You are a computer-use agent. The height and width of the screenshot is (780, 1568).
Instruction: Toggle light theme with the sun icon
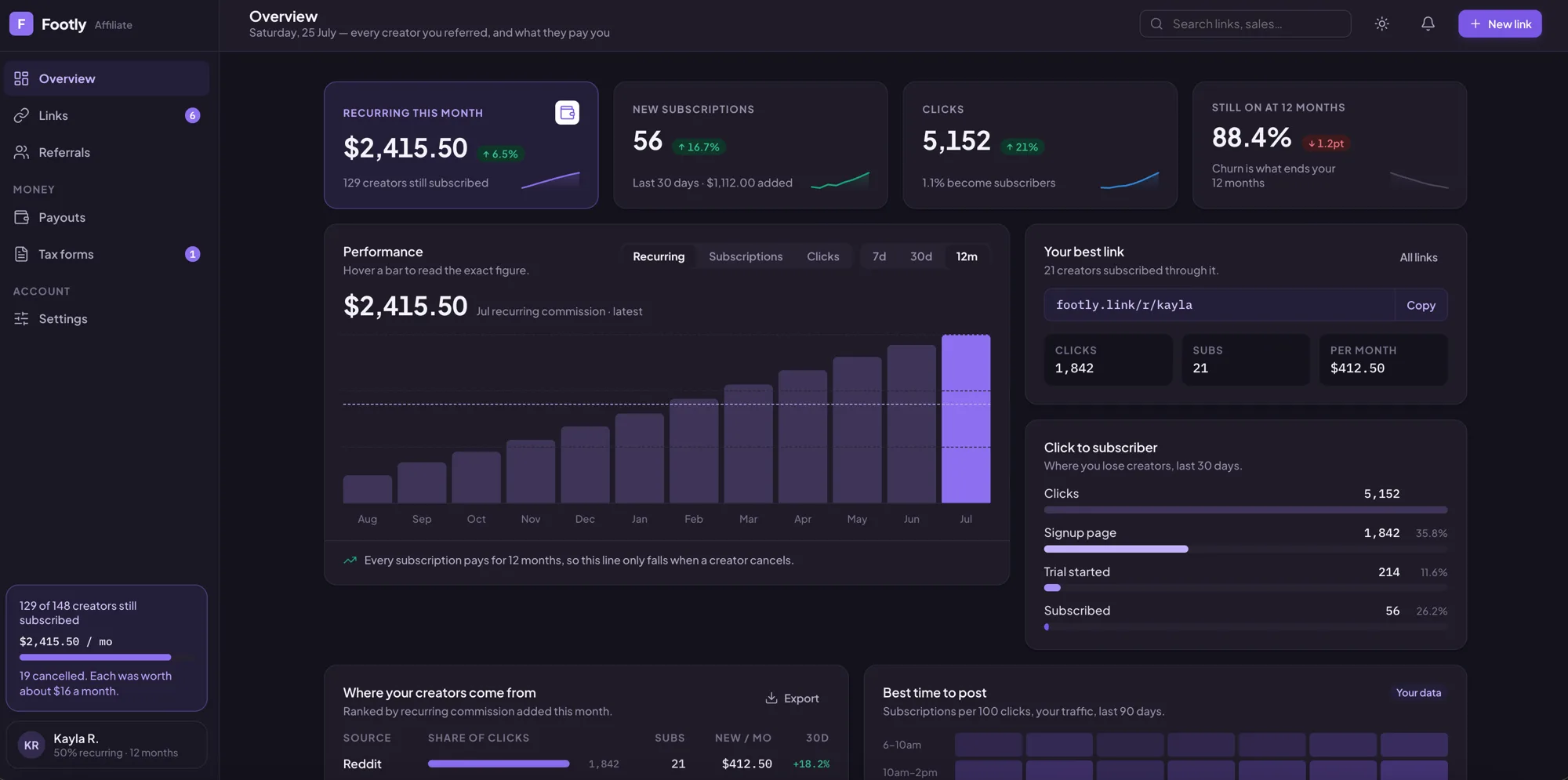click(1382, 24)
